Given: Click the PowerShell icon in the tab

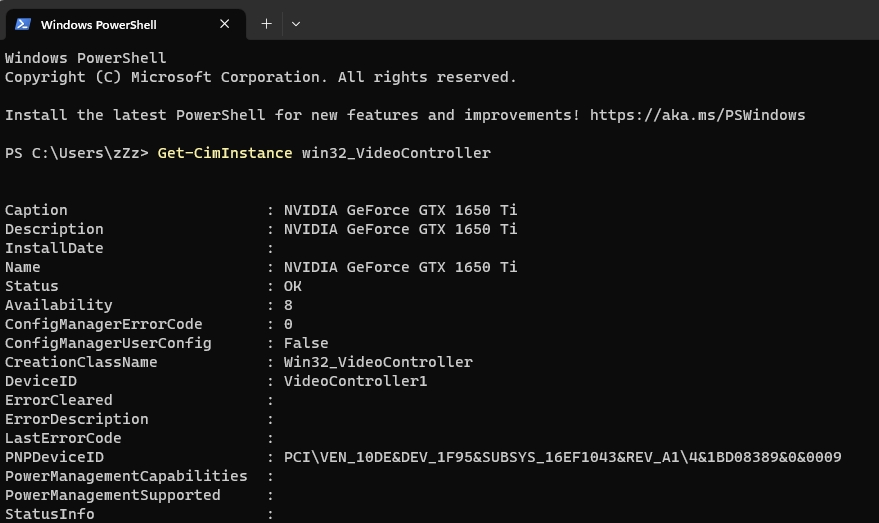Looking at the screenshot, I should click(22, 24).
